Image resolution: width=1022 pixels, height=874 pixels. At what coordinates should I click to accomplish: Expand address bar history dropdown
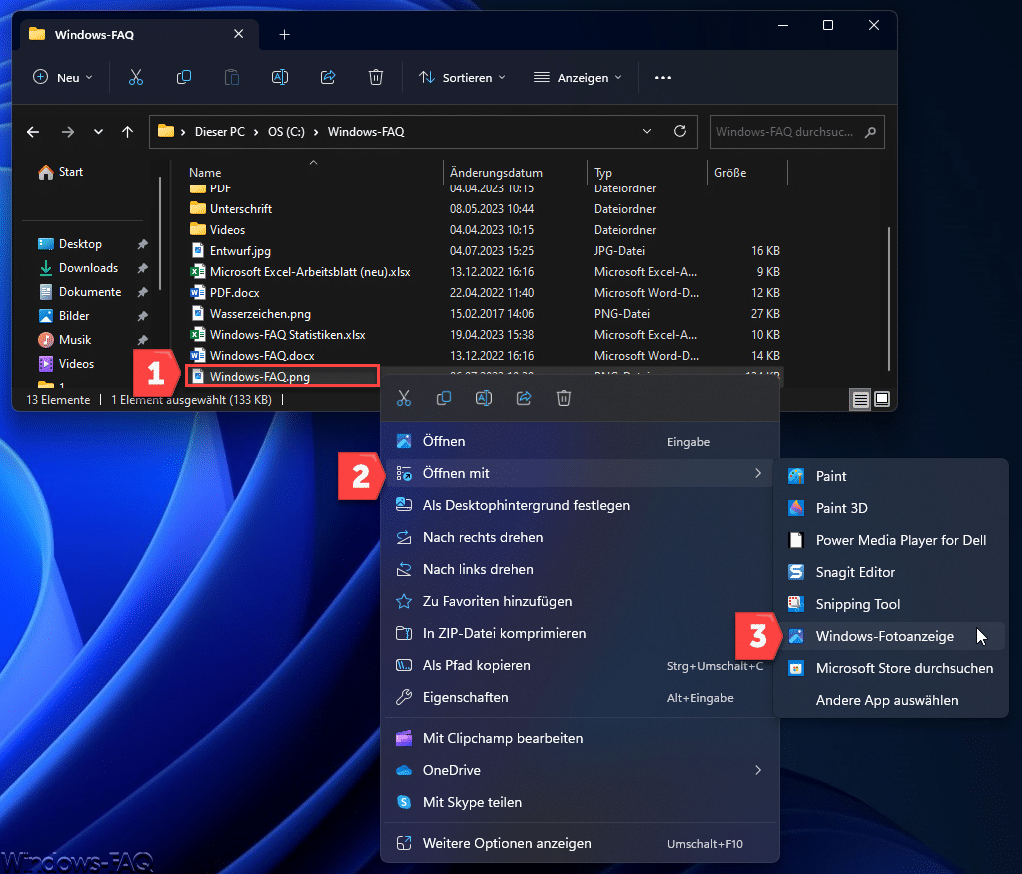coord(647,132)
